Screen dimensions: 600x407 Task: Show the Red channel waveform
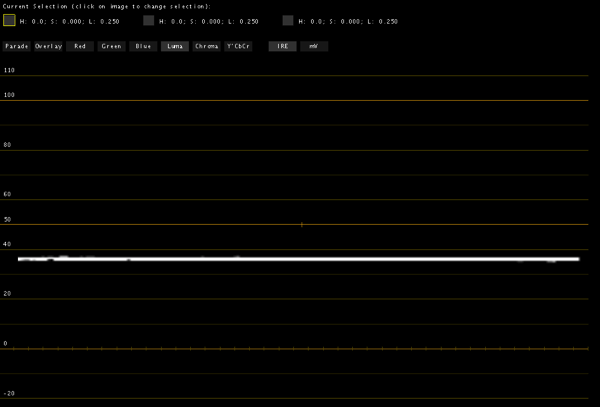[80, 46]
